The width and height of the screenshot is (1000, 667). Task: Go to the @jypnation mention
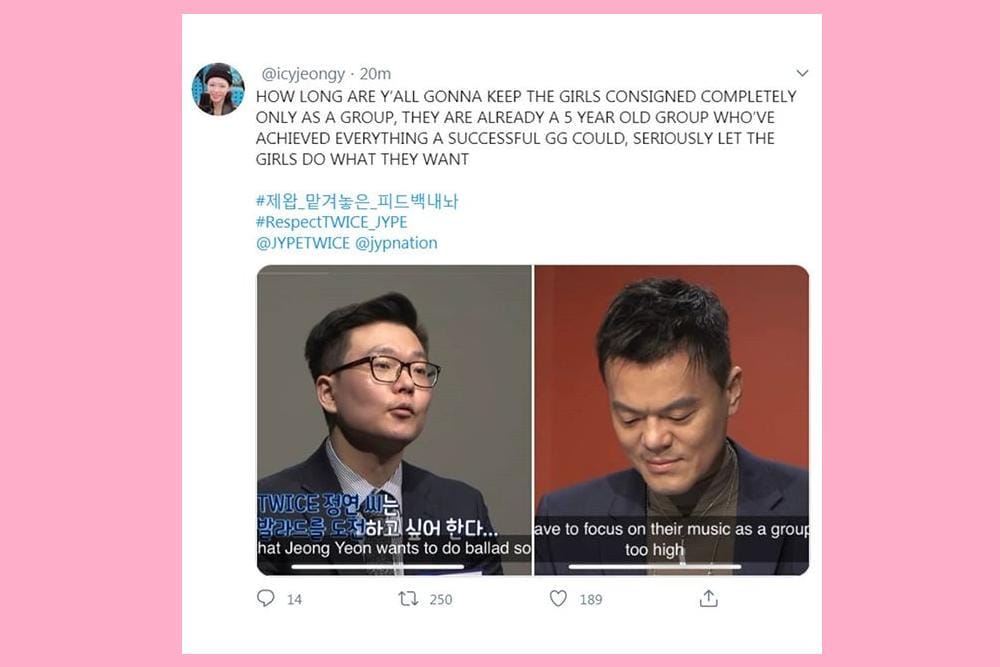point(396,243)
